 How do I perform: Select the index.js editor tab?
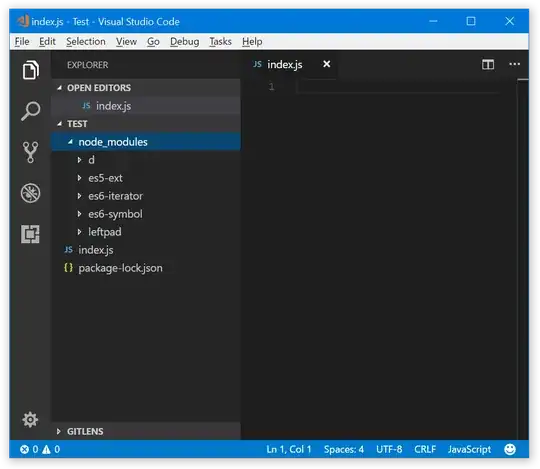click(289, 64)
